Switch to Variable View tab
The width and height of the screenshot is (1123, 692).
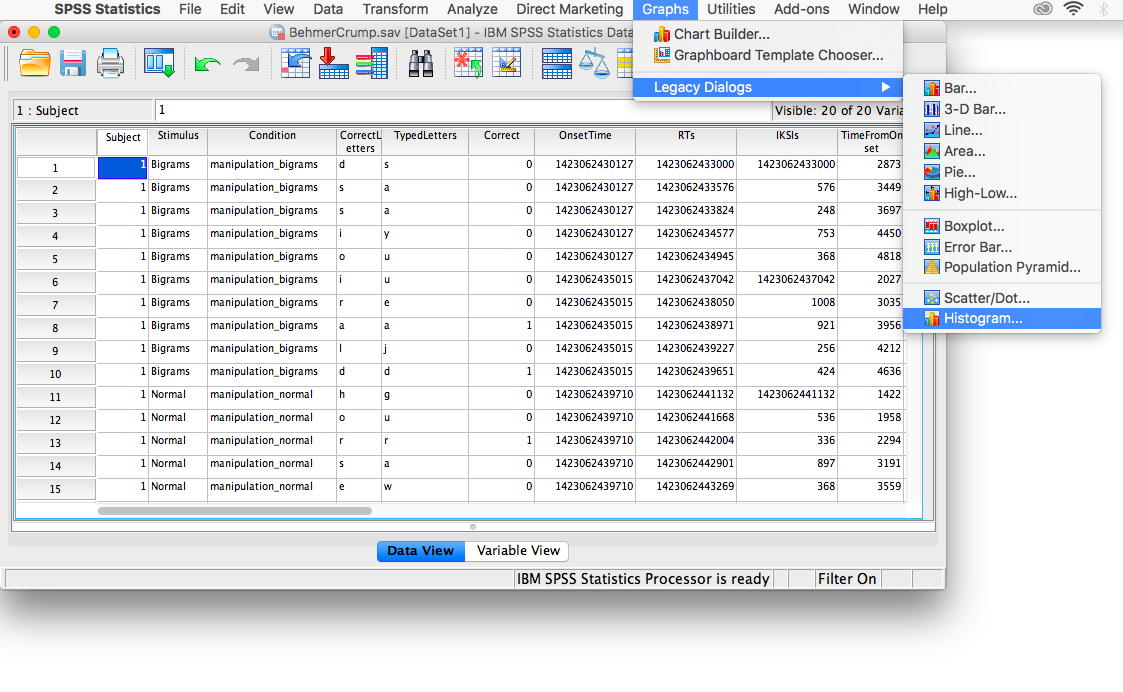point(518,551)
